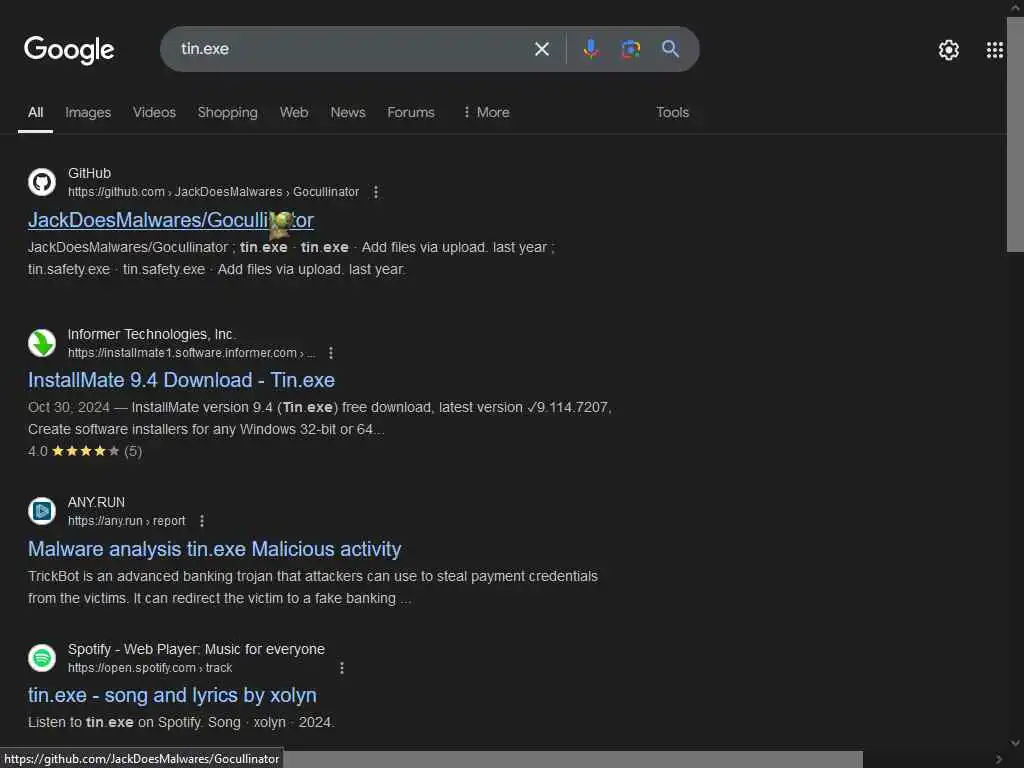The height and width of the screenshot is (768, 1024).
Task: Open options menu for GitHub result
Action: [376, 192]
